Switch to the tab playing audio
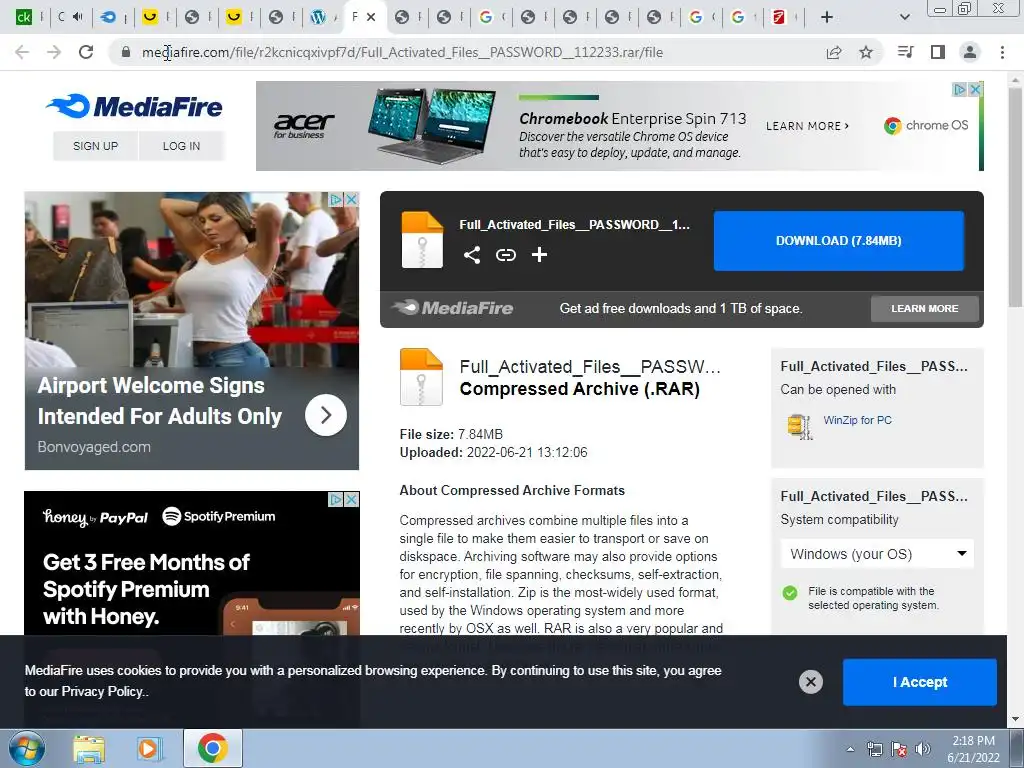Viewport: 1024px width, 768px height. [x=69, y=17]
